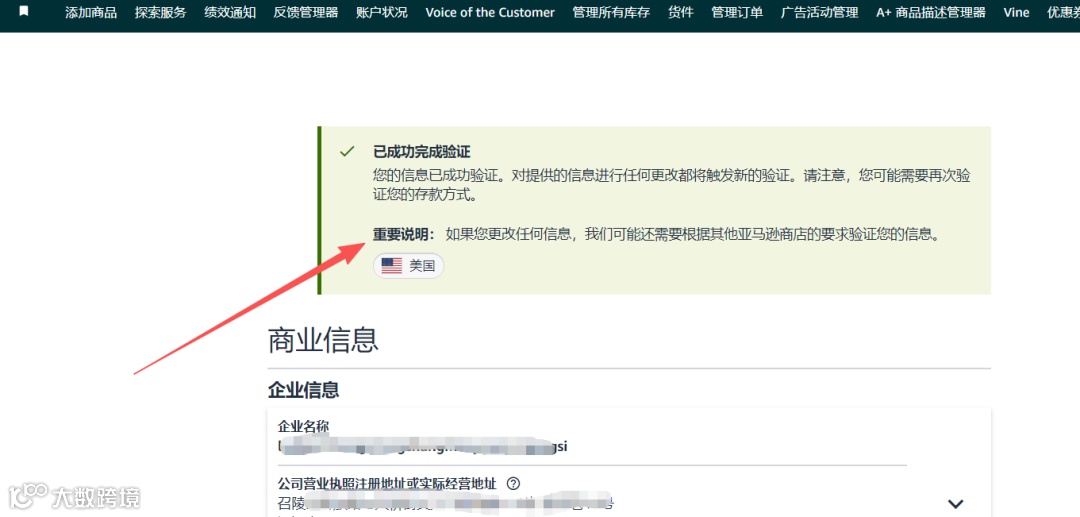The height and width of the screenshot is (517, 1080).
Task: Click the 商业信息 heading
Action: [323, 340]
